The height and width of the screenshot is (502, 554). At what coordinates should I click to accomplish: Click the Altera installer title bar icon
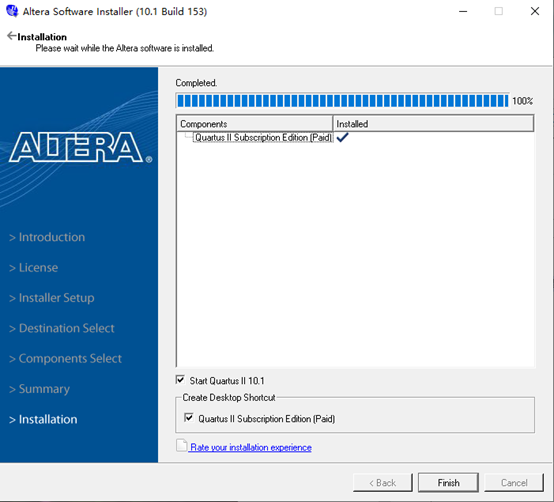coord(12,11)
